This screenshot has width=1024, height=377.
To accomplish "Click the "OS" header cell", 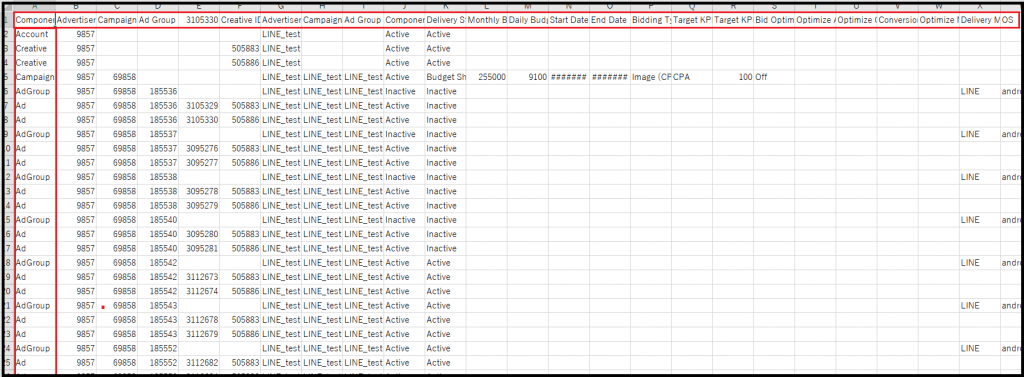I will tap(1010, 20).
